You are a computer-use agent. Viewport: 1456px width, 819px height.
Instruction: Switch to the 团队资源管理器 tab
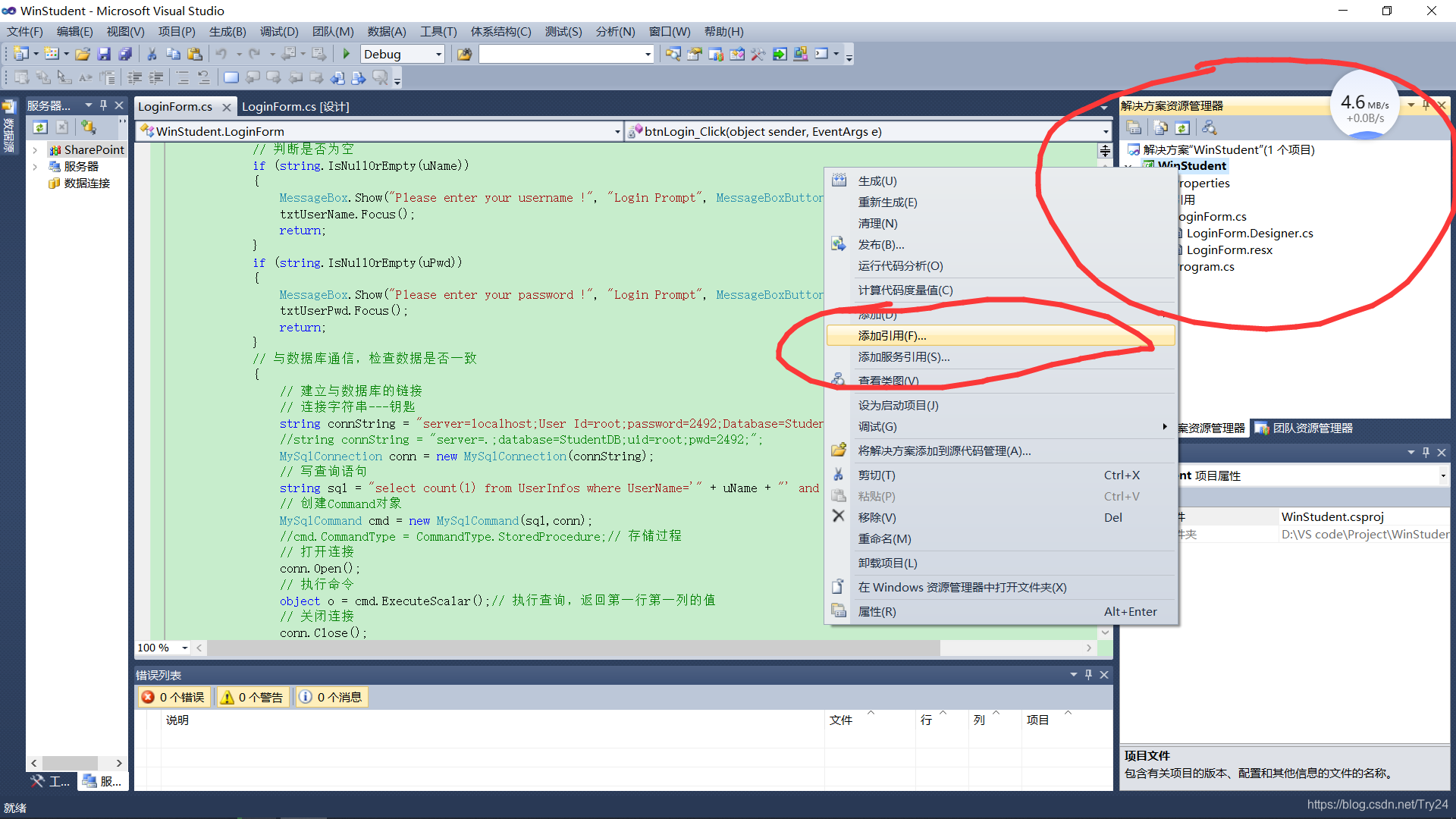(x=1305, y=428)
